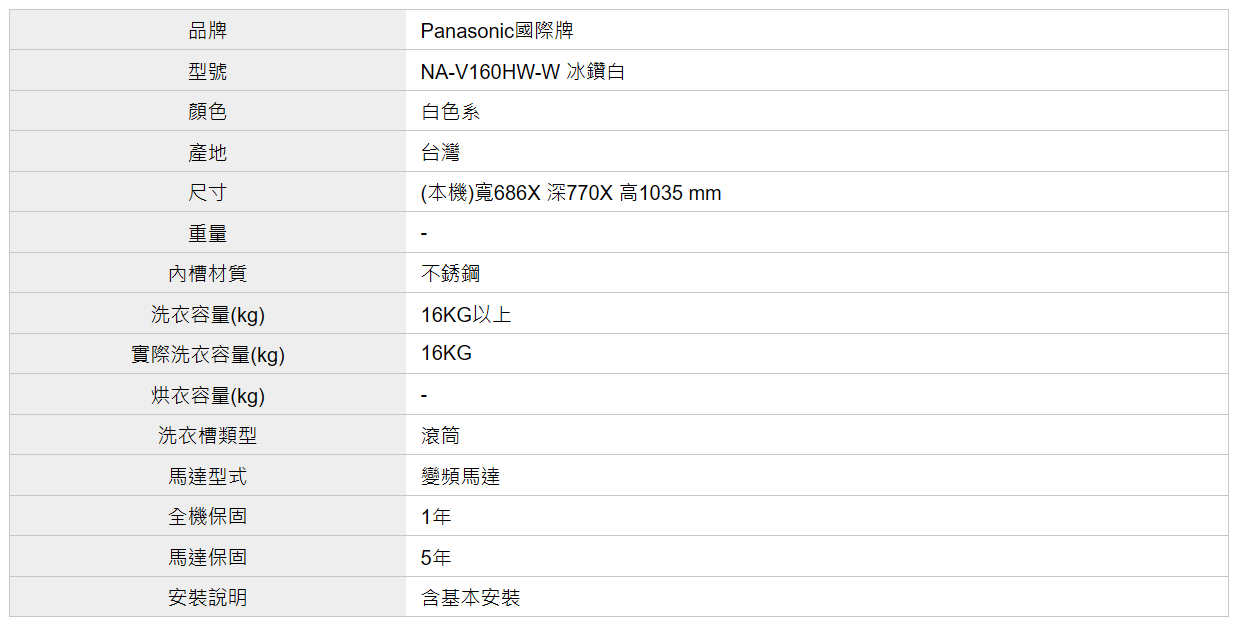Click the Panasonic國際牌 brand value
The height and width of the screenshot is (630, 1241).
pyautogui.click(x=497, y=31)
